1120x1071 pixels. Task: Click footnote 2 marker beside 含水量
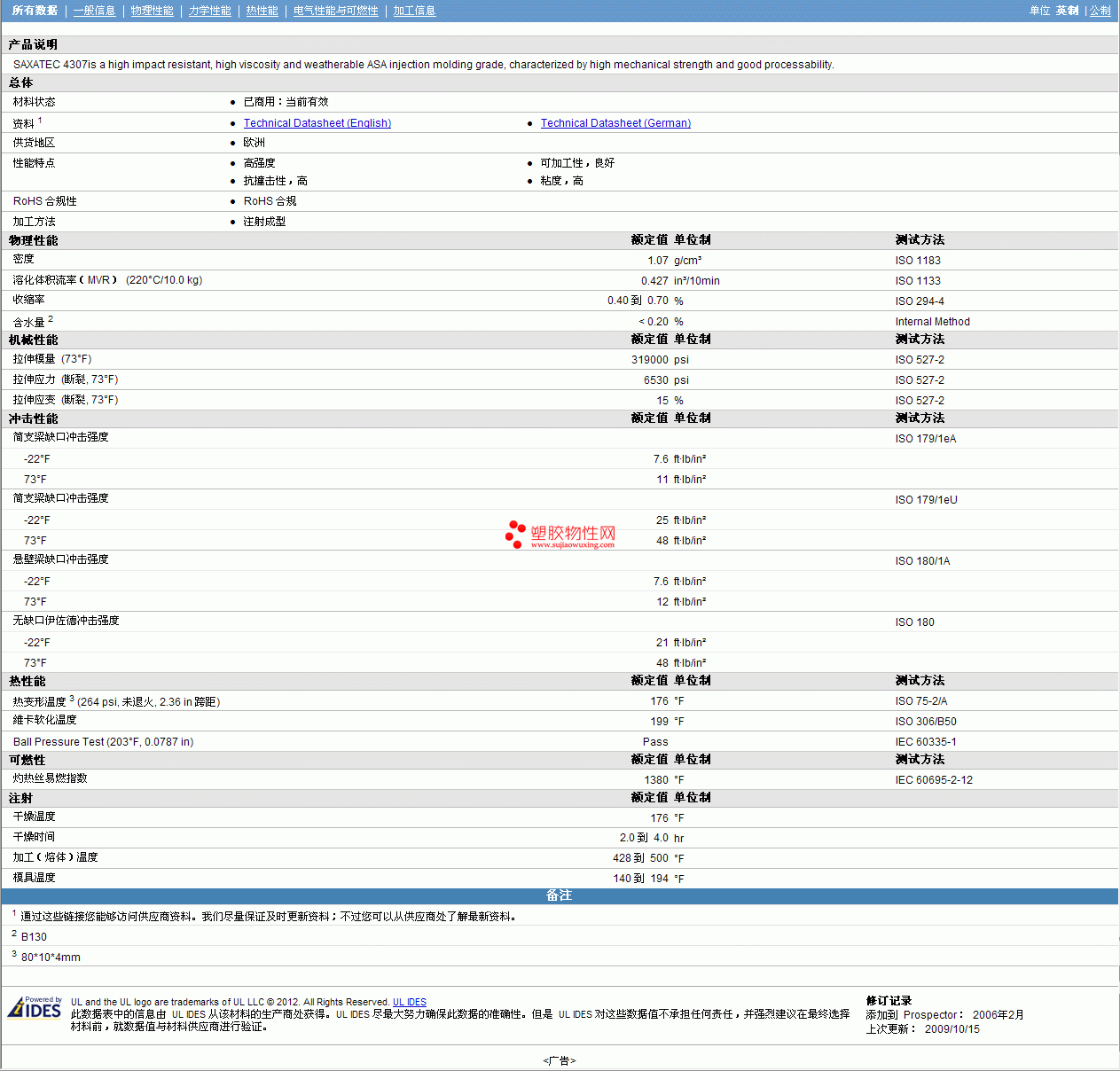click(51, 319)
